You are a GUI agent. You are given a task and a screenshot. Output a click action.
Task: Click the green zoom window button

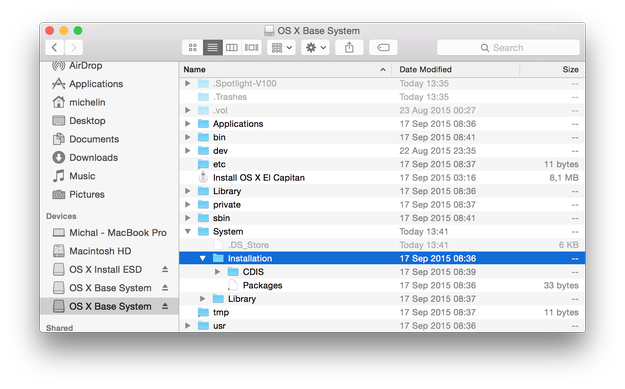[x=78, y=30]
